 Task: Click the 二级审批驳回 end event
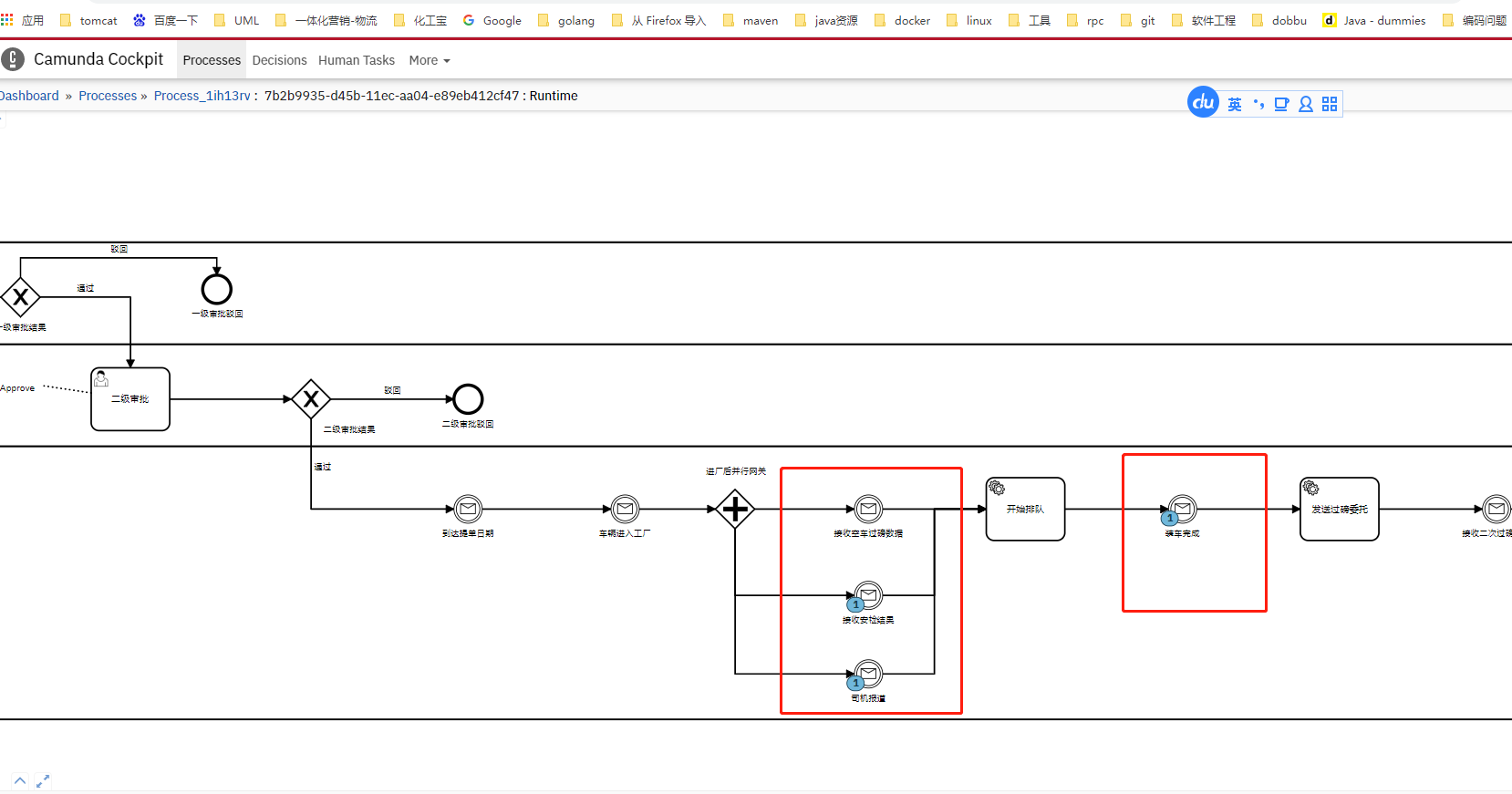click(468, 398)
